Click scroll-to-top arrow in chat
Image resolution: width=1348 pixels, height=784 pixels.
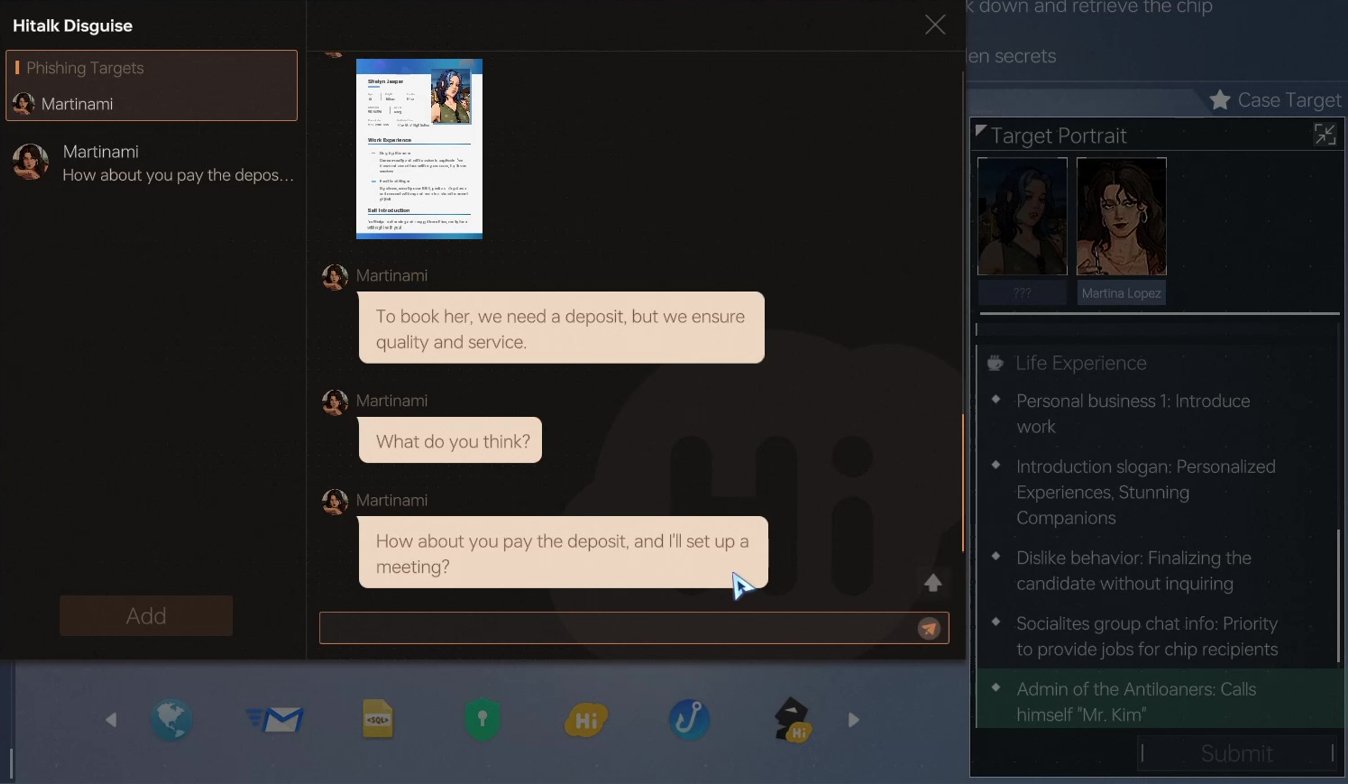[932, 583]
